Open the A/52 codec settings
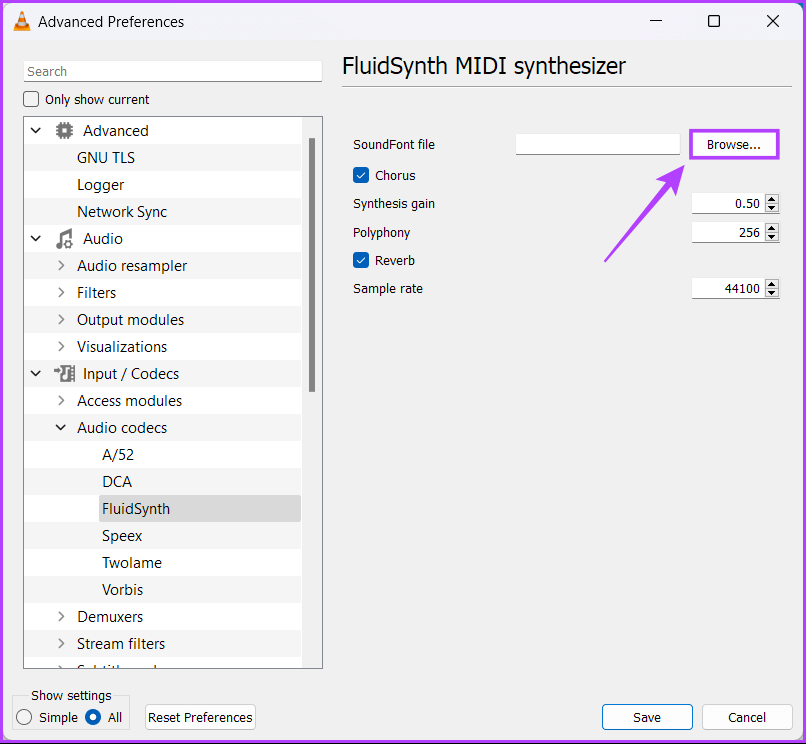 point(118,455)
